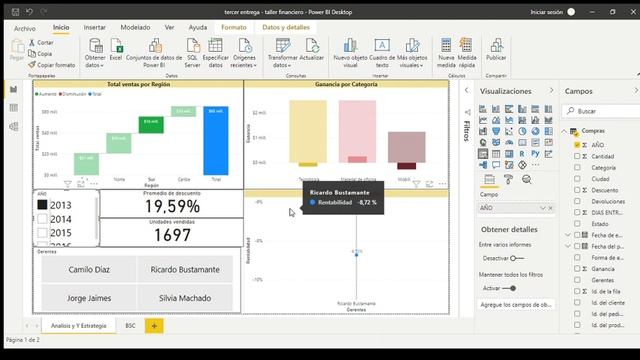Tick the 2013 year slicer box
The height and width of the screenshot is (360, 640).
[42, 205]
